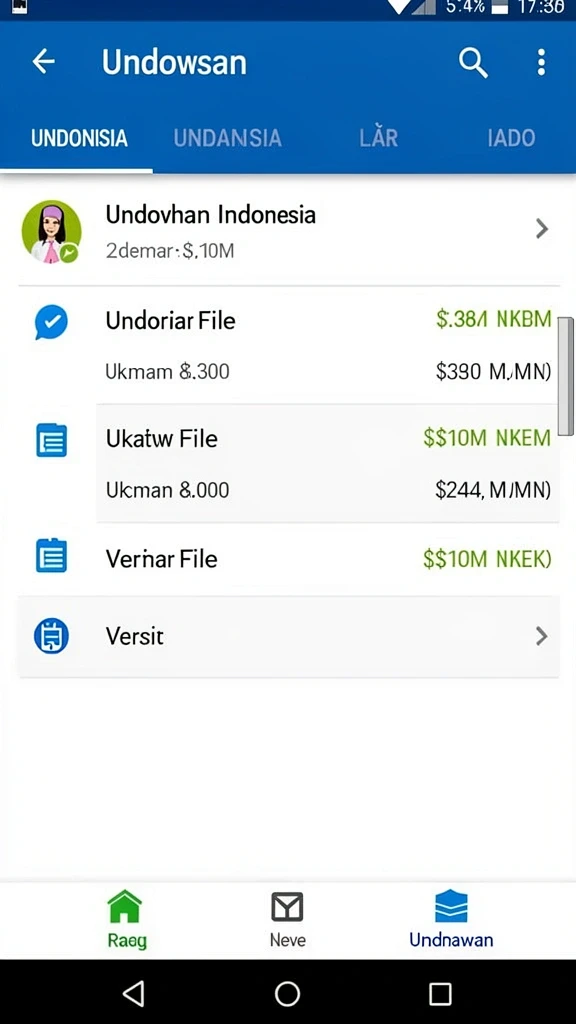Tap the checkmark chat bubble icon
Screen dimensions: 576x1024
pos(51,322)
